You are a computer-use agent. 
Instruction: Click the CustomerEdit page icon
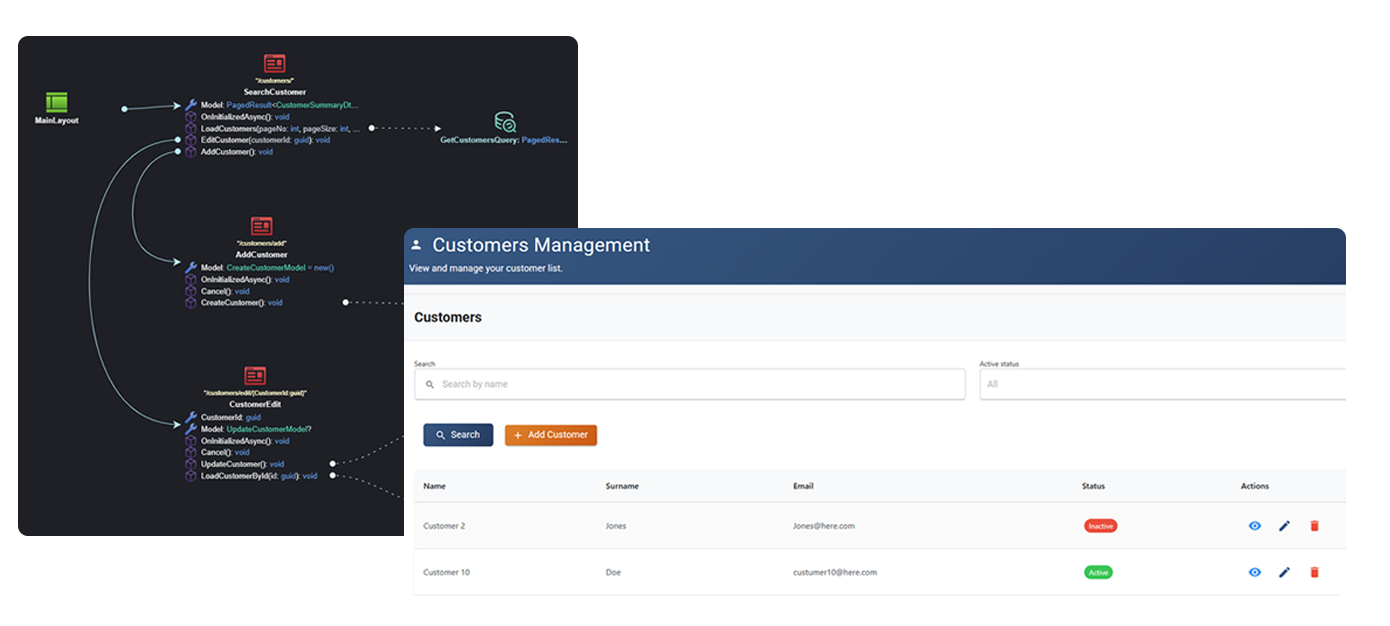pyautogui.click(x=255, y=376)
